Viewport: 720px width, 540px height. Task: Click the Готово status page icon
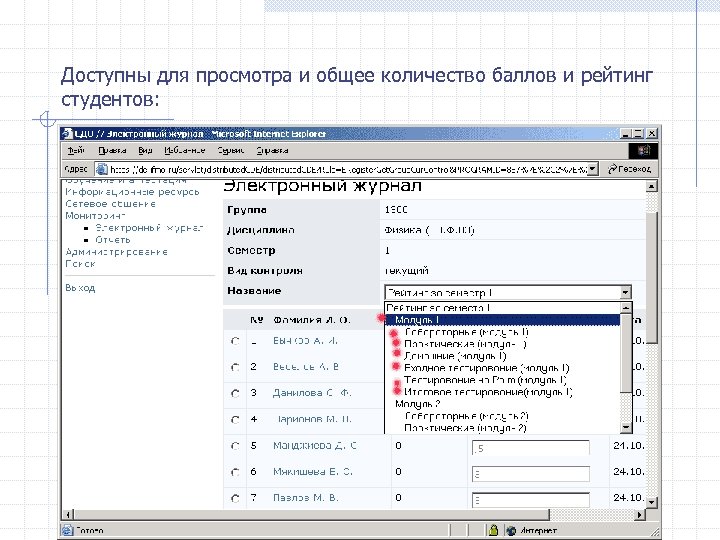coord(68,531)
